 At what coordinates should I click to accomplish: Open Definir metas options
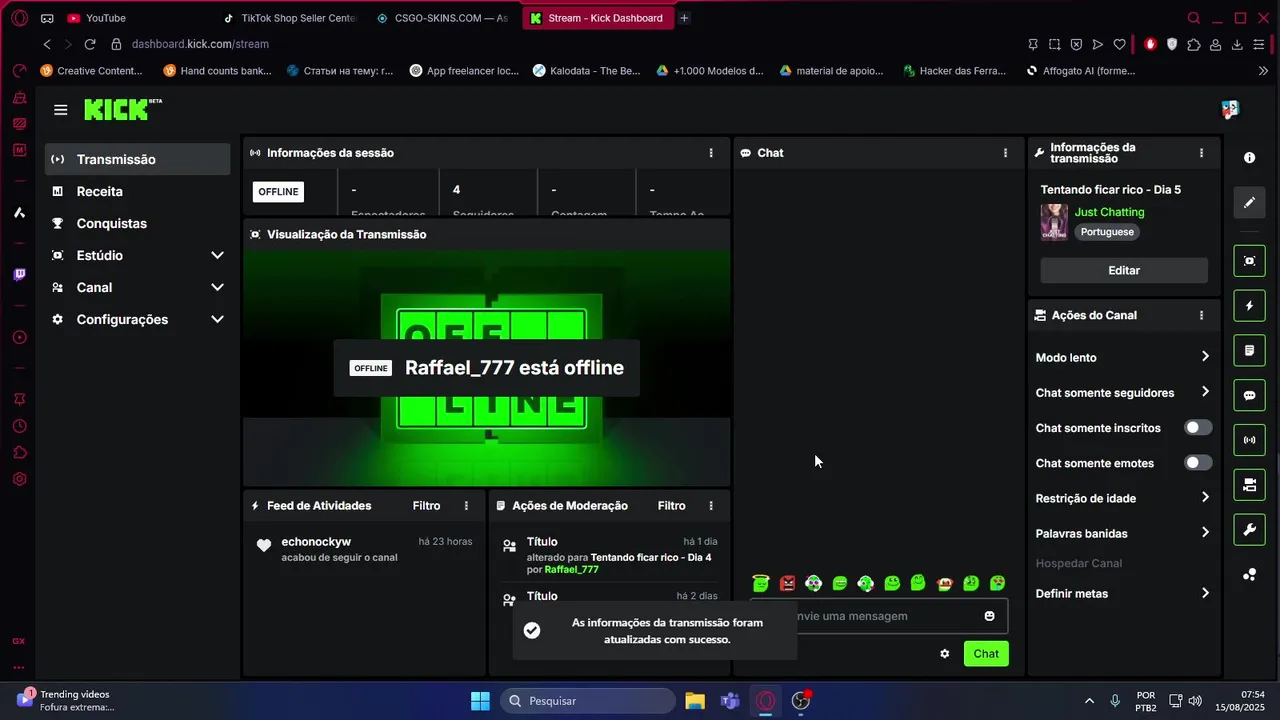click(x=1123, y=593)
